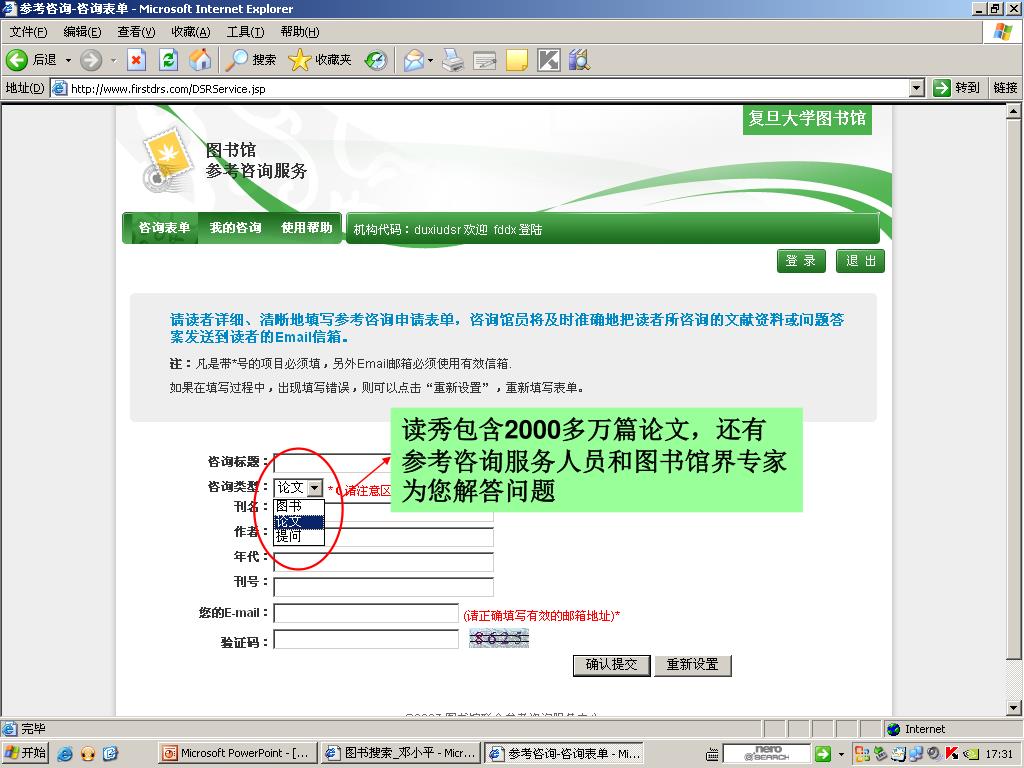Choose 图书 in the dropdown list
This screenshot has height=768, width=1024.
pos(298,506)
